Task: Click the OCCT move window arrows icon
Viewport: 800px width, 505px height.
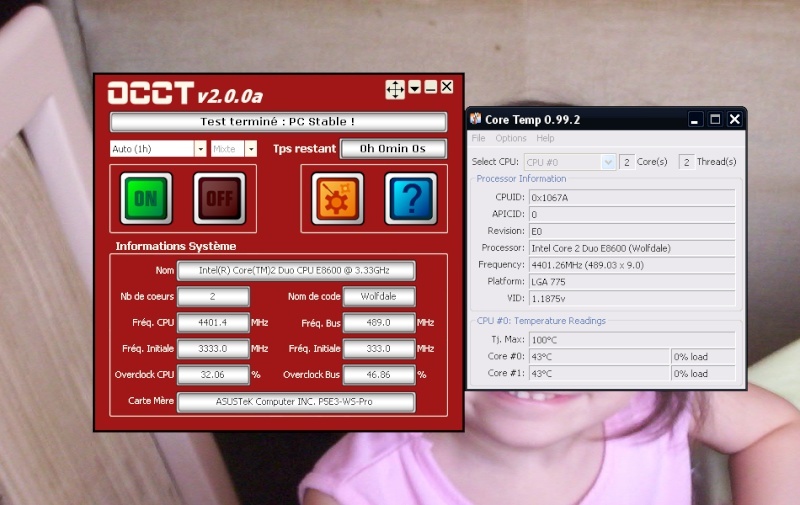Action: [395, 89]
